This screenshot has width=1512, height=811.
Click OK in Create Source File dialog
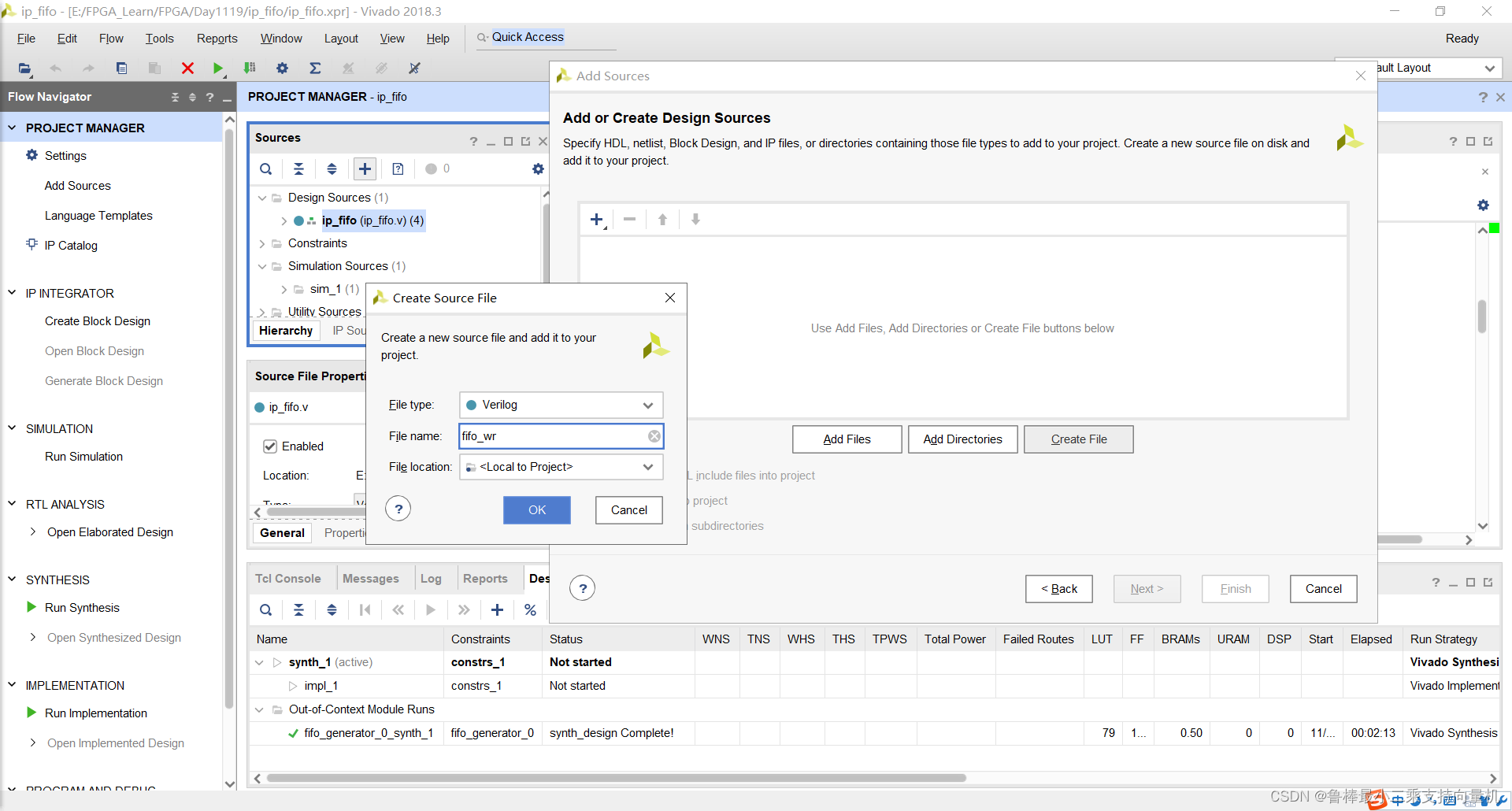[x=537, y=510]
